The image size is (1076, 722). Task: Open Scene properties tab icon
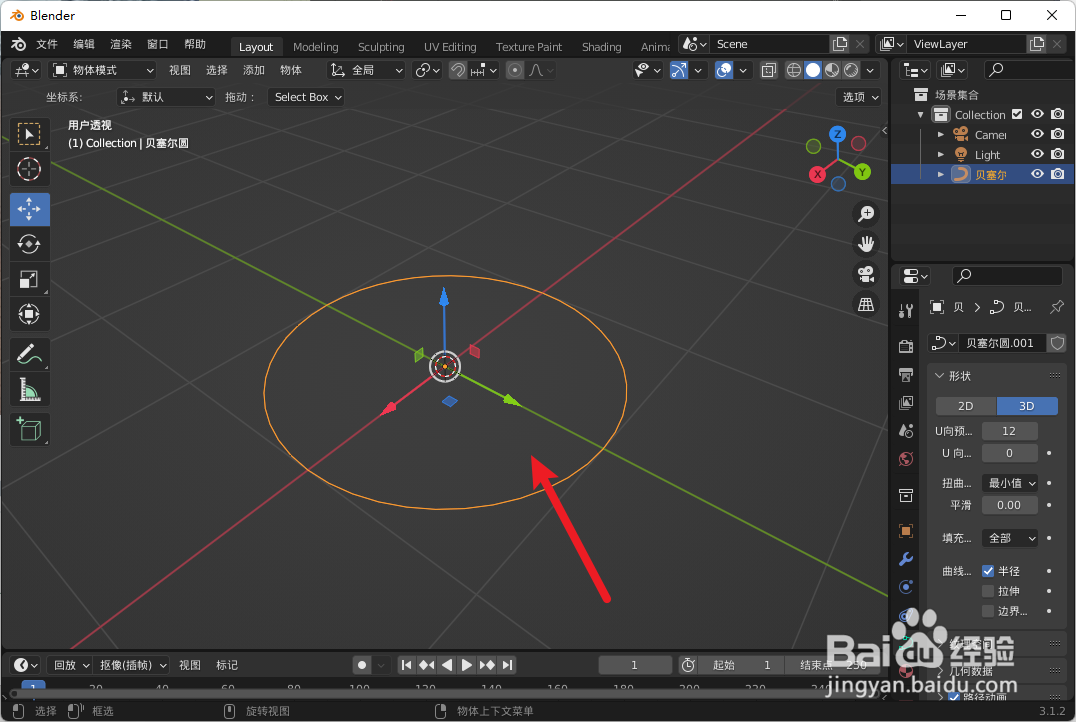point(906,431)
